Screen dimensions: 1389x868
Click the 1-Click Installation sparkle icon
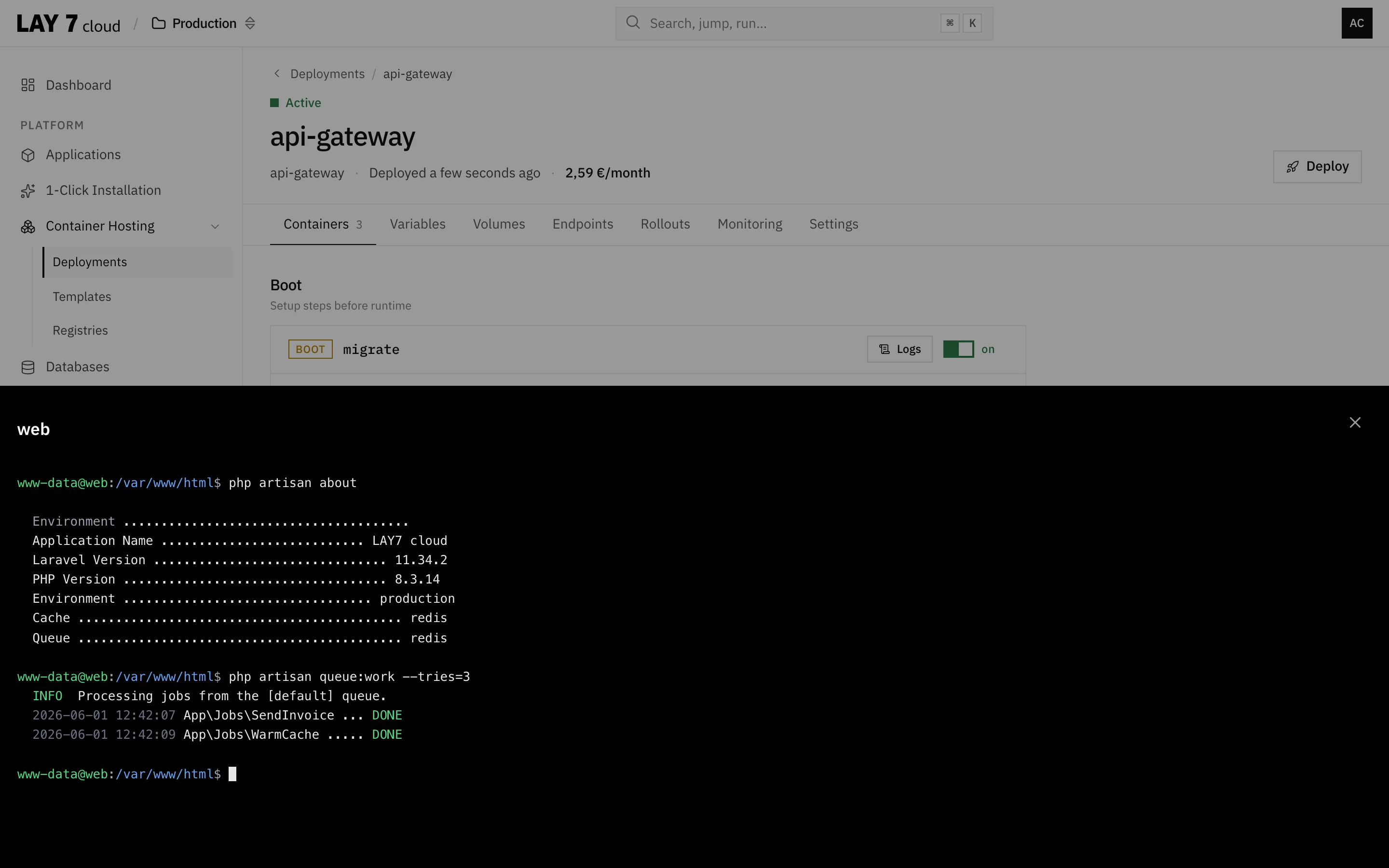27,190
